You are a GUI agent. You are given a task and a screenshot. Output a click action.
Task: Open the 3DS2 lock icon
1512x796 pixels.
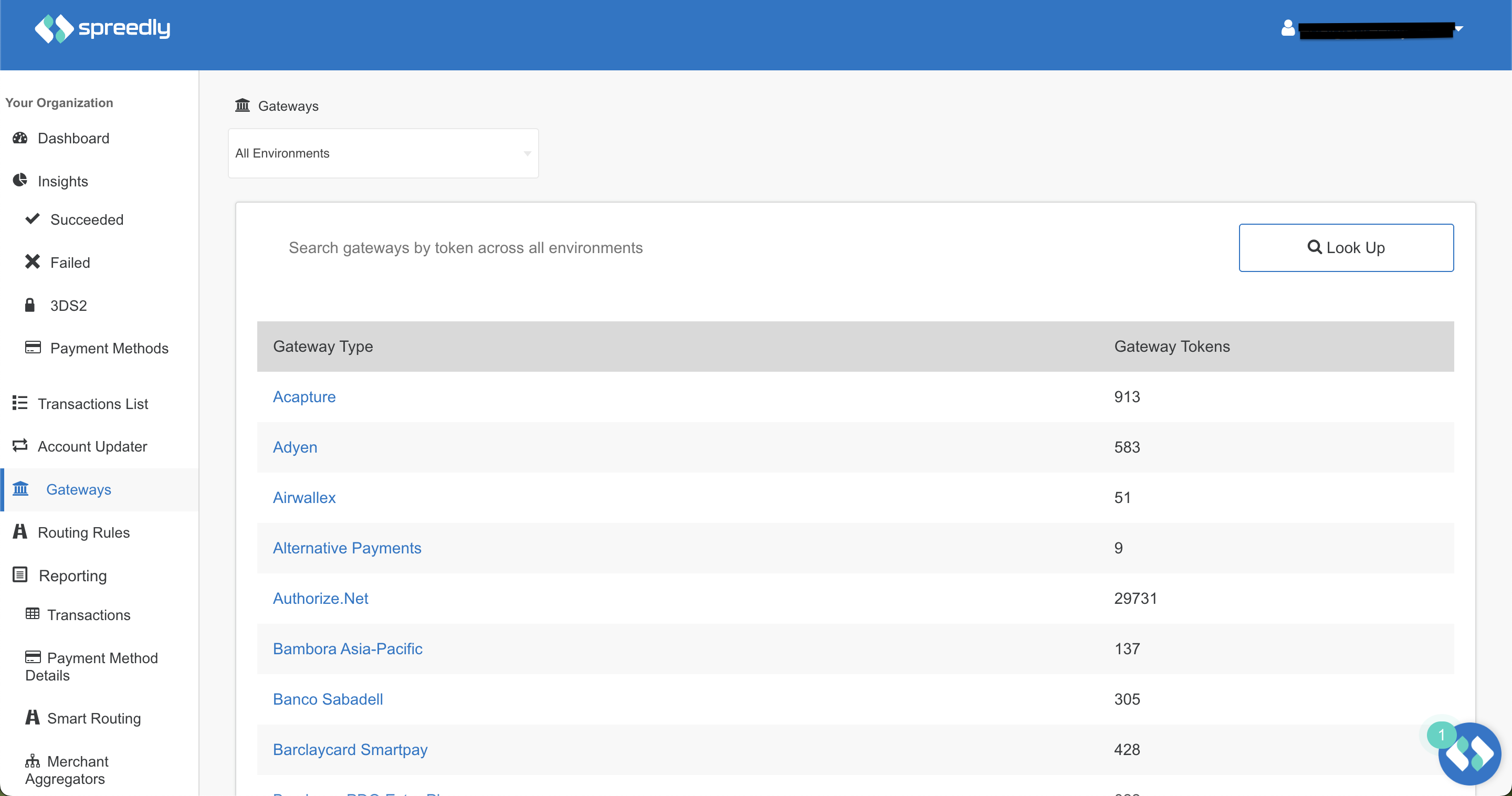(x=30, y=305)
